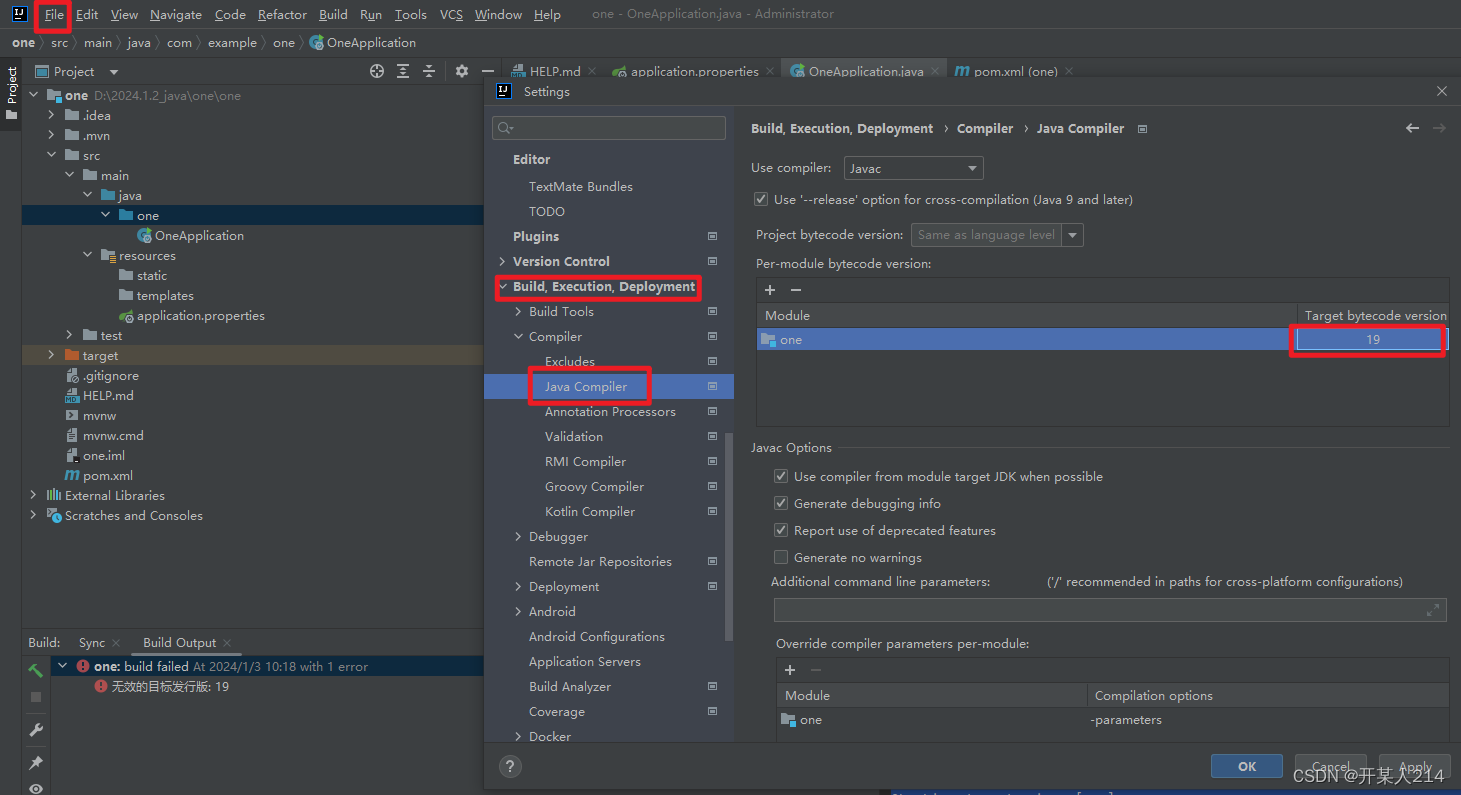Click the Settings search field
1461x795 pixels.
pyautogui.click(x=609, y=128)
